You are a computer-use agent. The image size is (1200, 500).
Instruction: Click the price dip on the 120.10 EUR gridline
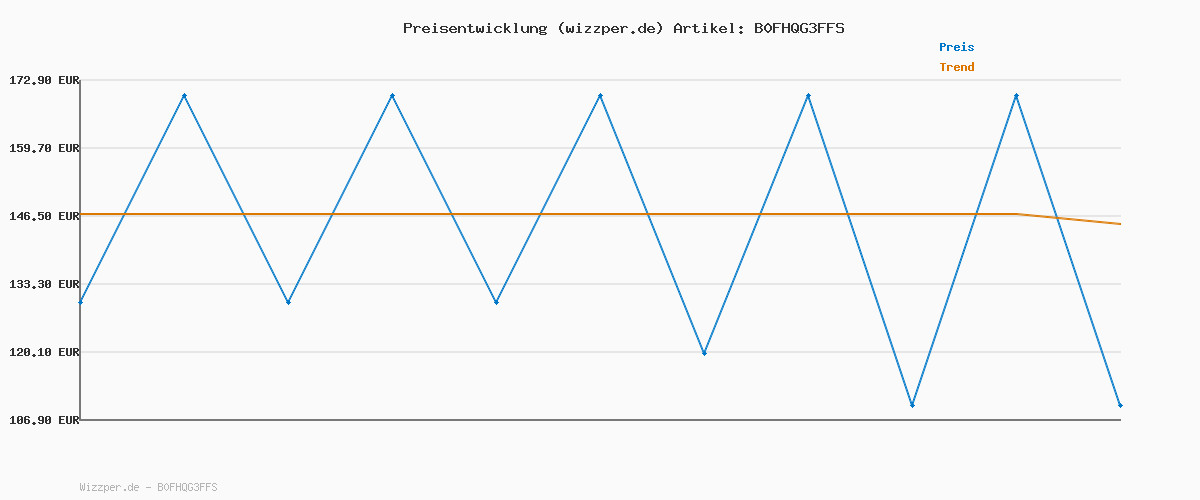pyautogui.click(x=704, y=353)
